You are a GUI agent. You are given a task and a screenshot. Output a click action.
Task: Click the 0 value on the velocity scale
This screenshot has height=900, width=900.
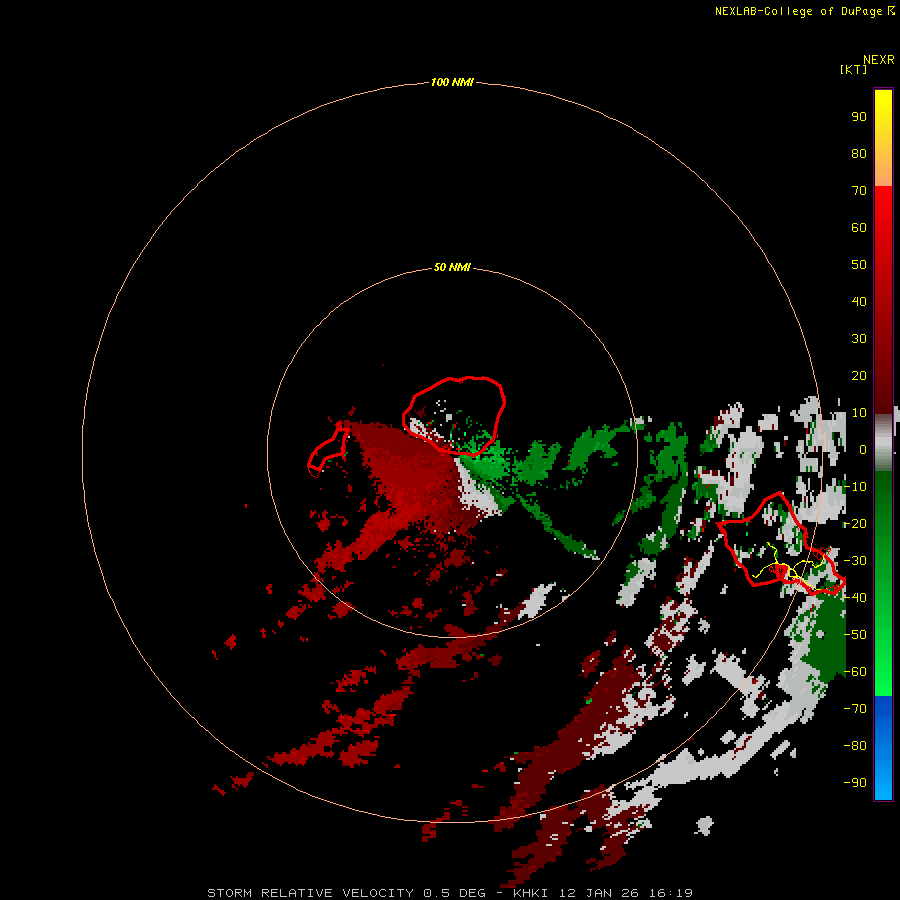point(862,449)
